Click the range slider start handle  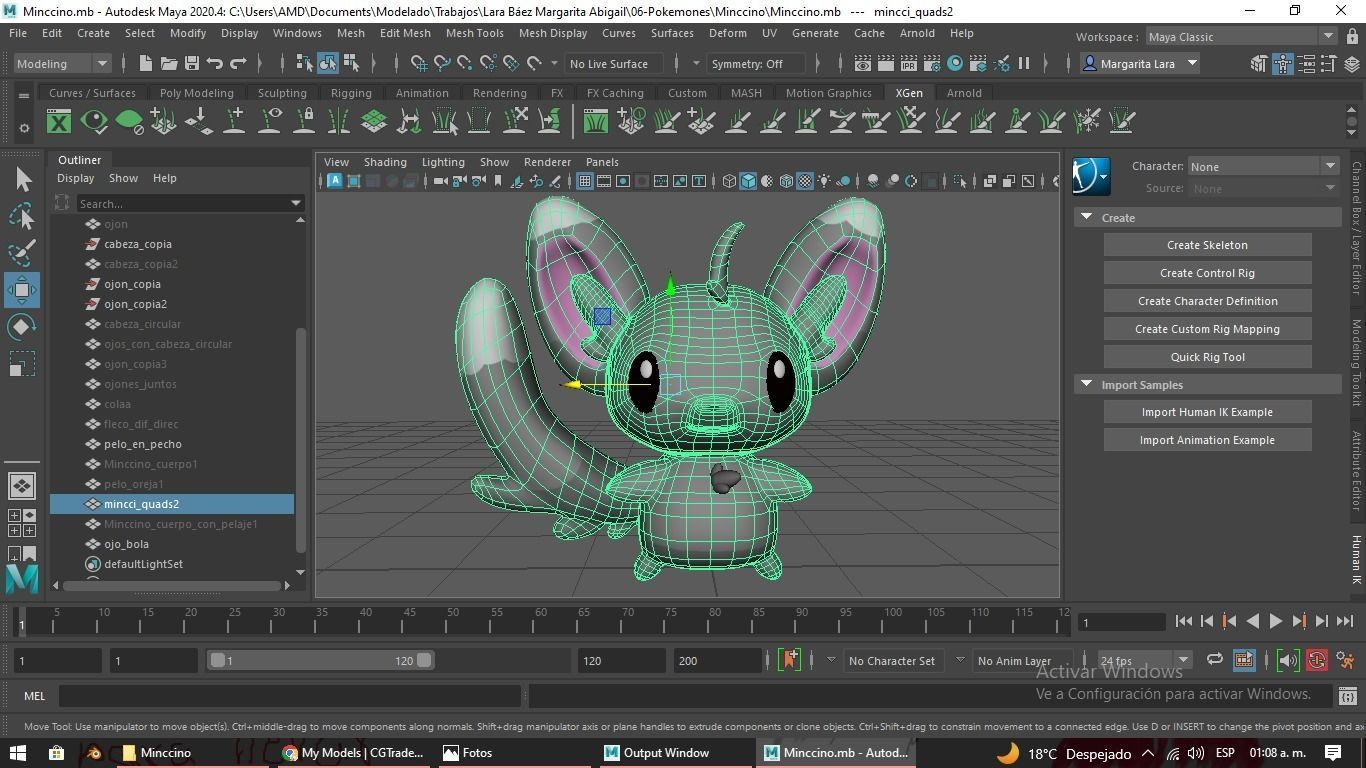coord(216,660)
